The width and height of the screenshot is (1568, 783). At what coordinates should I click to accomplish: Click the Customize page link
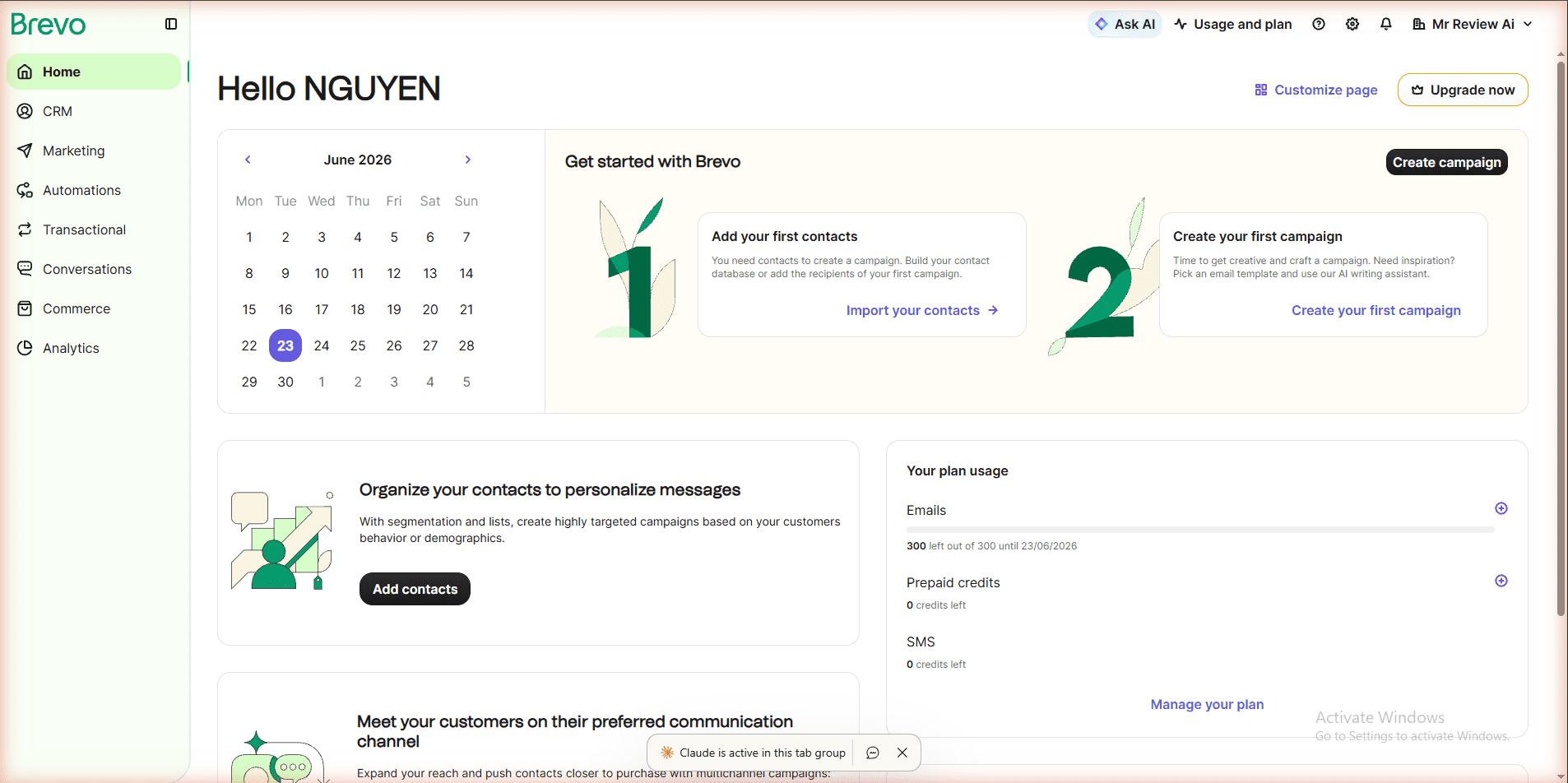[x=1315, y=90]
